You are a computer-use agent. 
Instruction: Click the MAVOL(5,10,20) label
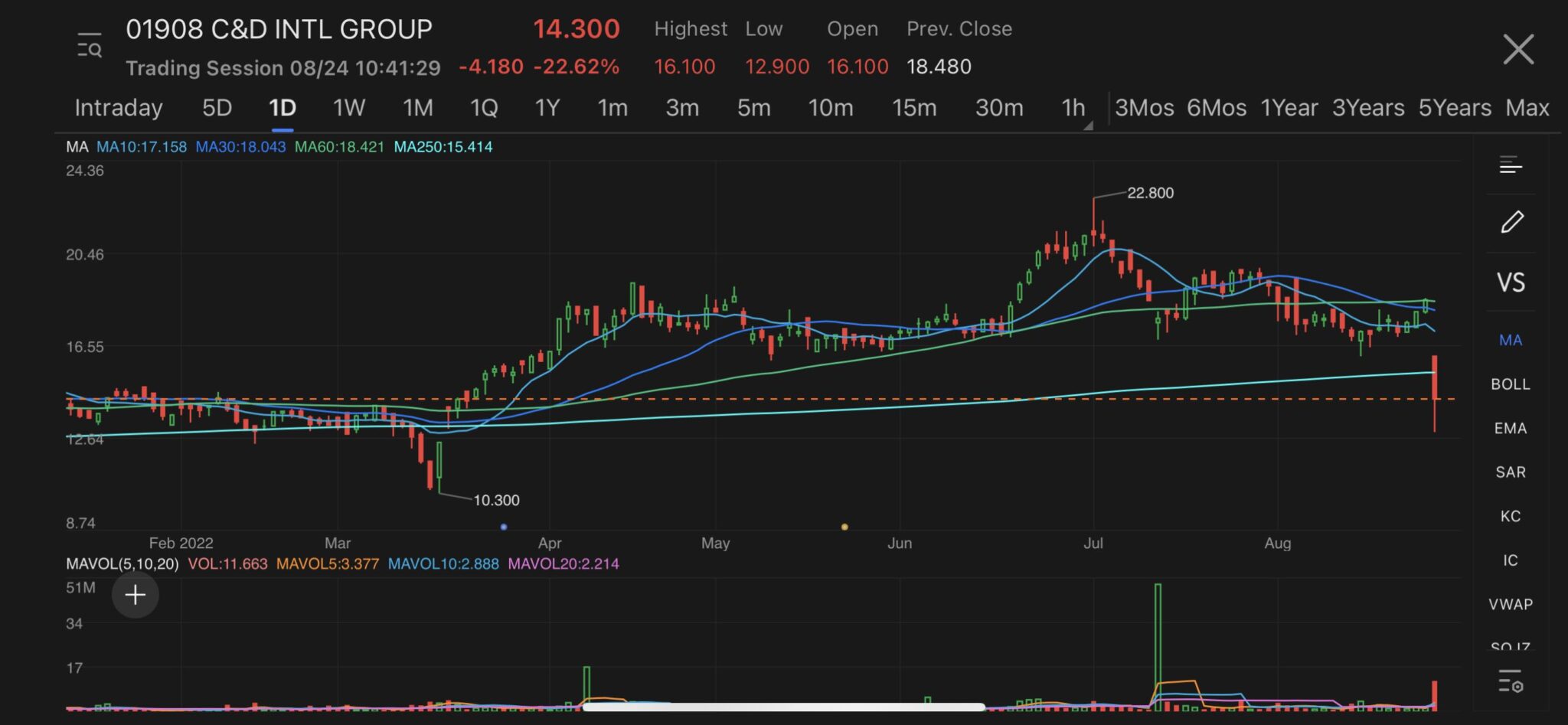122,564
